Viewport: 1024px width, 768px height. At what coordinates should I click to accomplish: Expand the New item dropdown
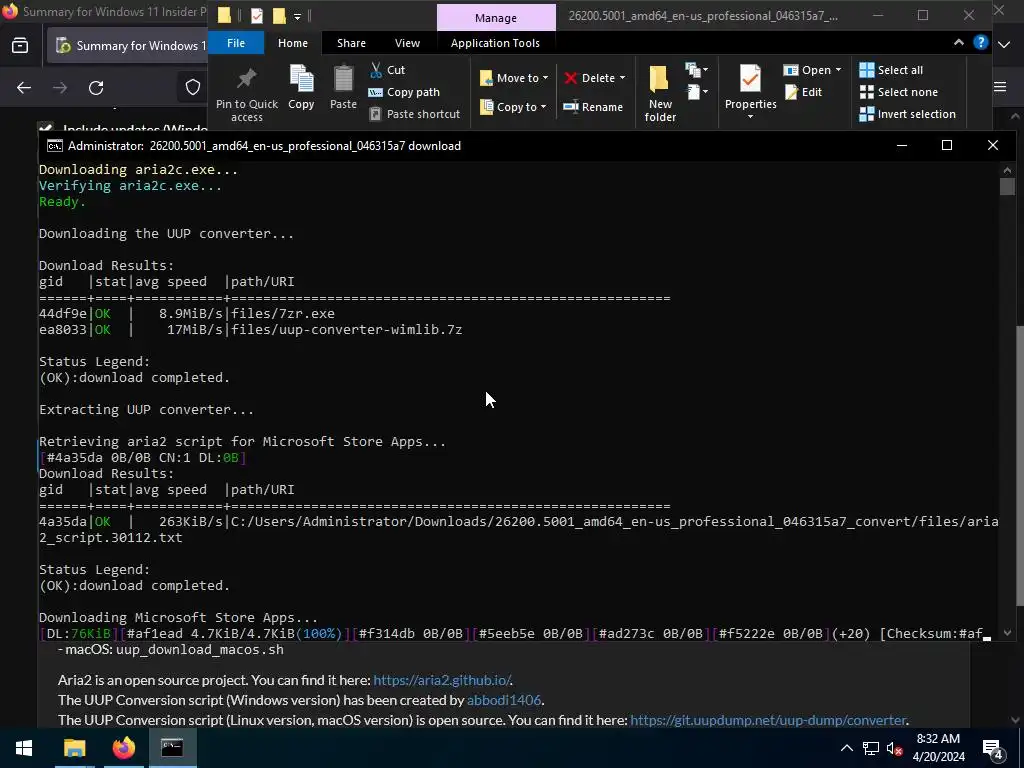tap(696, 70)
